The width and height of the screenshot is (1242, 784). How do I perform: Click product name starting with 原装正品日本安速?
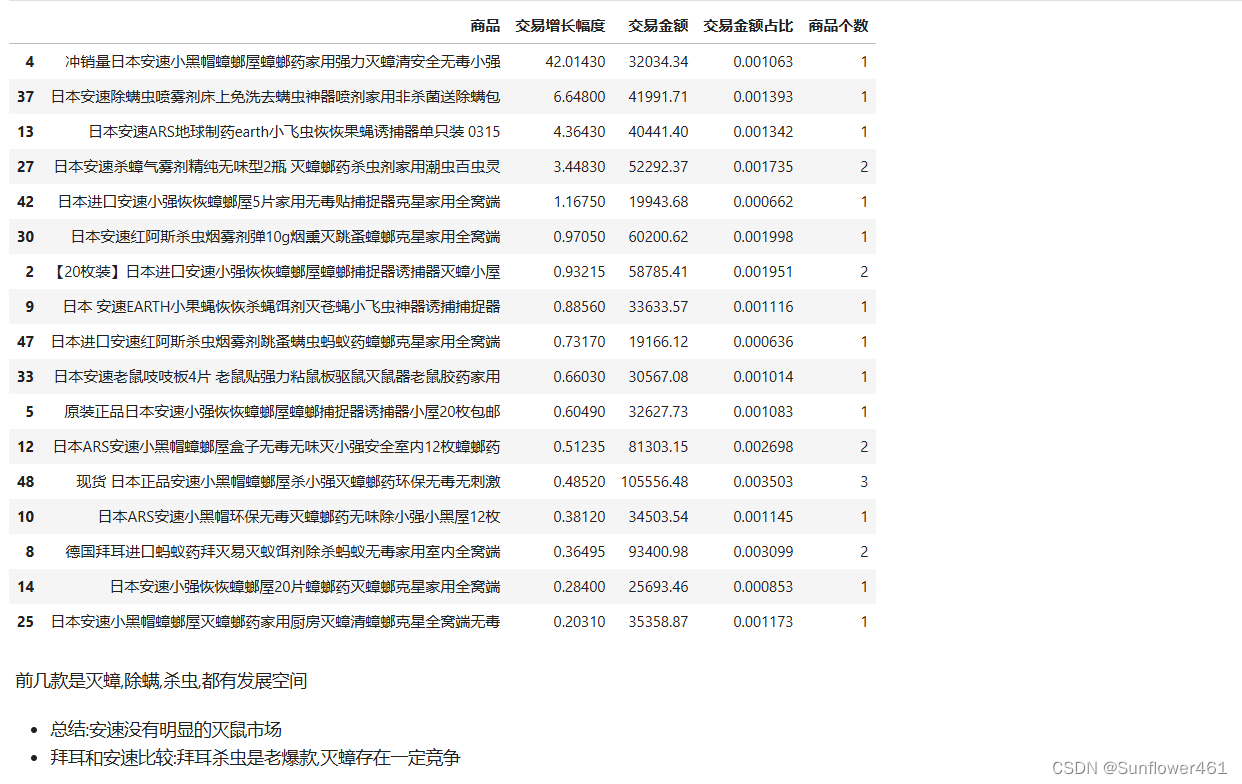point(283,412)
